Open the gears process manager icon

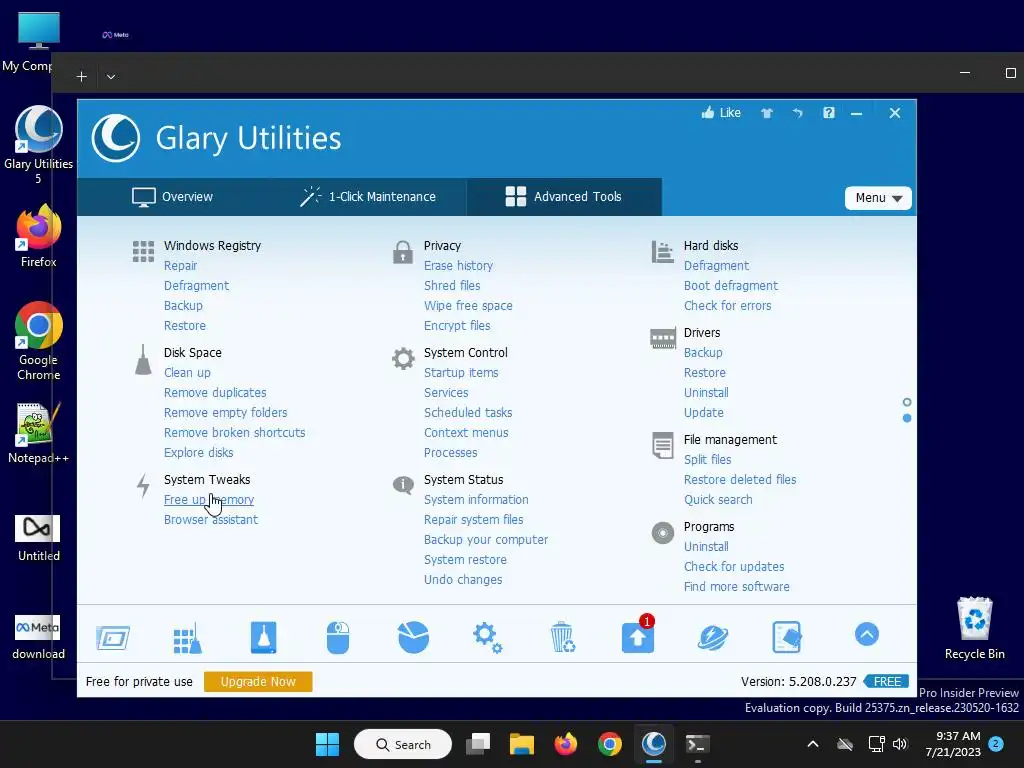[x=487, y=637]
